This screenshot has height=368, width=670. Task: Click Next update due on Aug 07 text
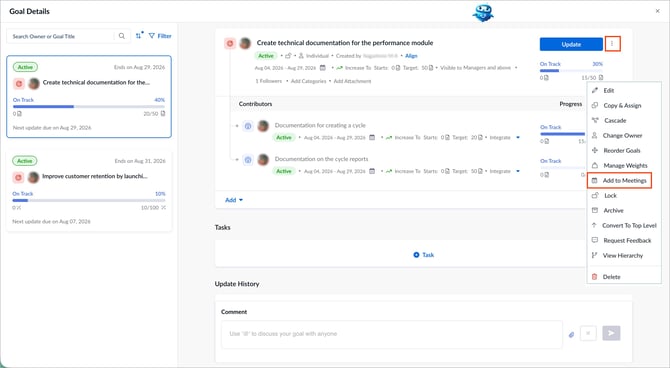point(51,221)
